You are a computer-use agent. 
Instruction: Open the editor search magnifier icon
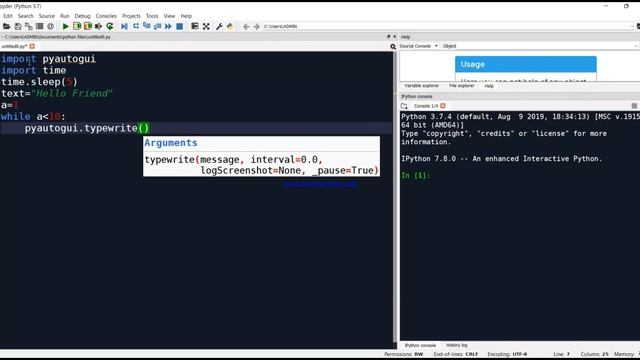point(393,47)
